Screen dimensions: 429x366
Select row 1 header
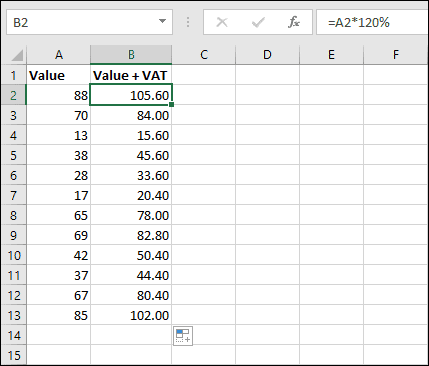(14, 75)
